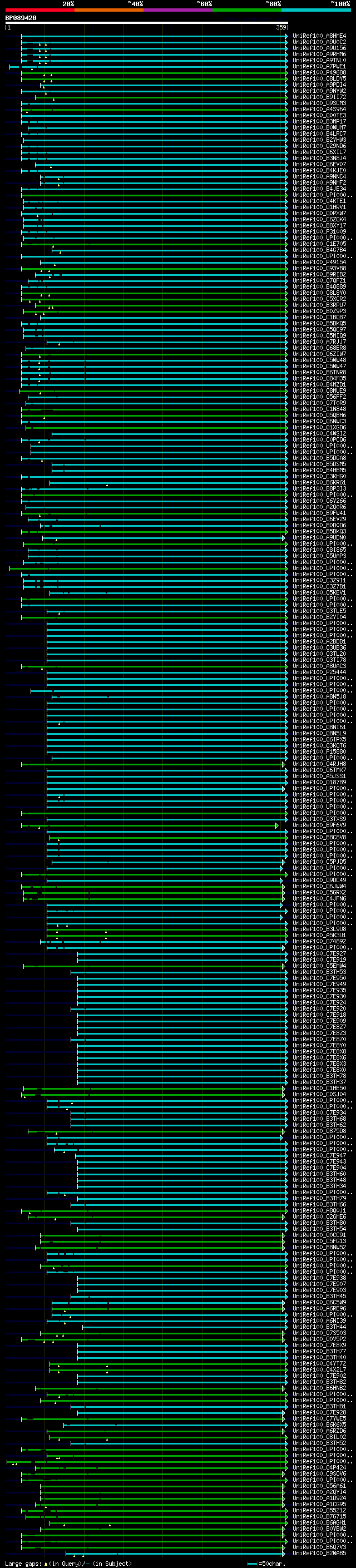
Task: Open hit UniRef100_A9U156
Action: [319, 48]
